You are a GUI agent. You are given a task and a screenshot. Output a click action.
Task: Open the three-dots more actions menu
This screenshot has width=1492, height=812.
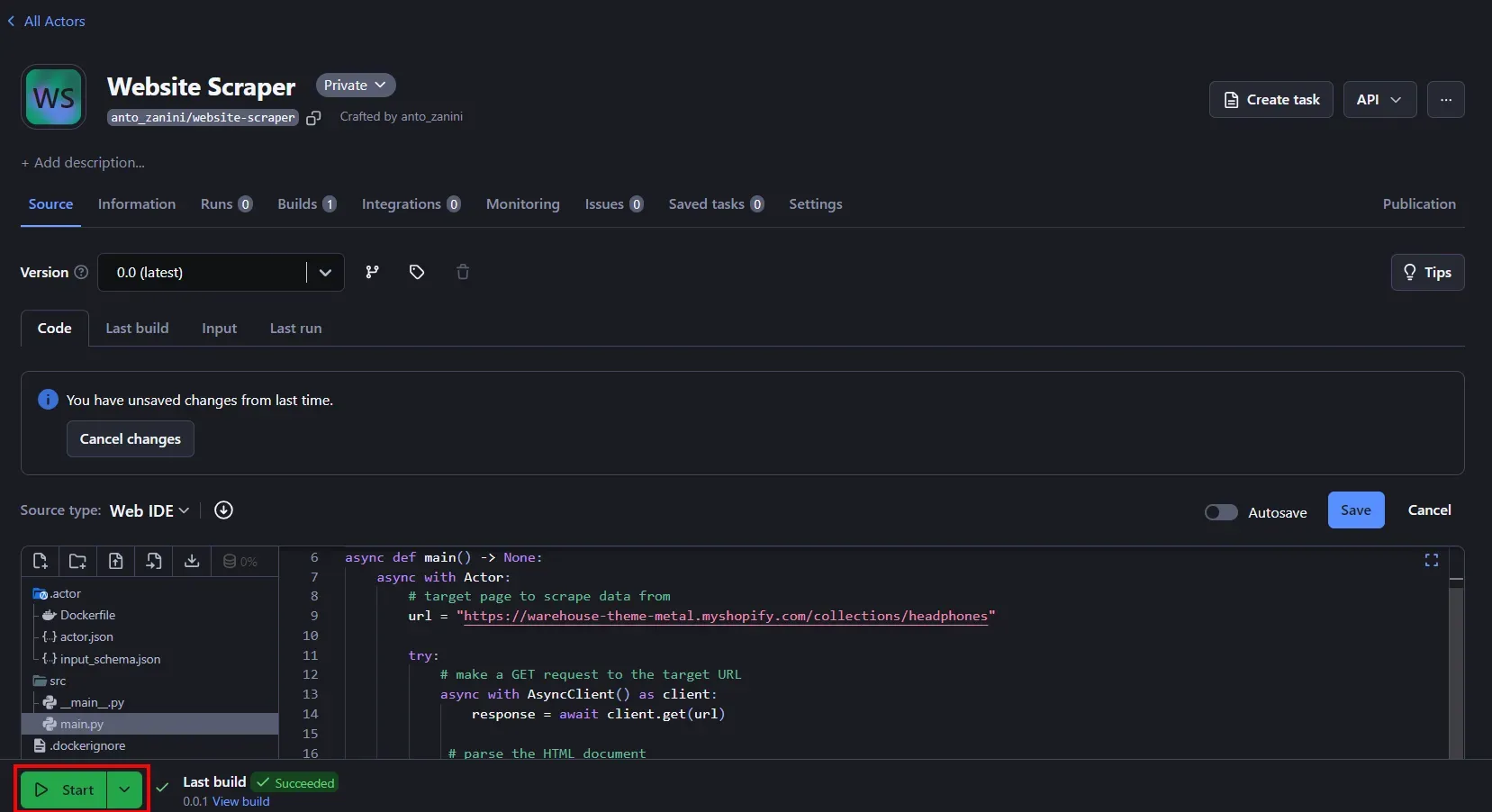point(1446,100)
